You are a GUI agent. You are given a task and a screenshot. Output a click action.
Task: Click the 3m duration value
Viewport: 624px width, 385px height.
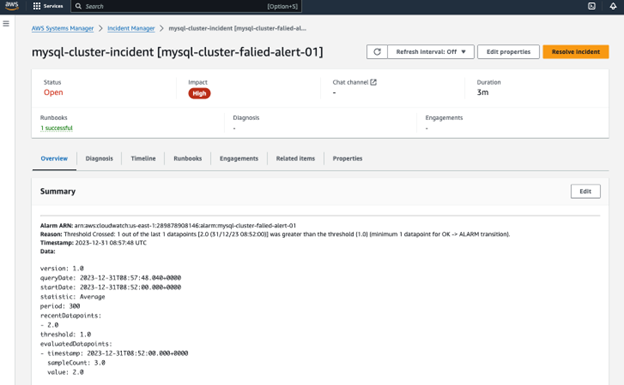(482, 92)
